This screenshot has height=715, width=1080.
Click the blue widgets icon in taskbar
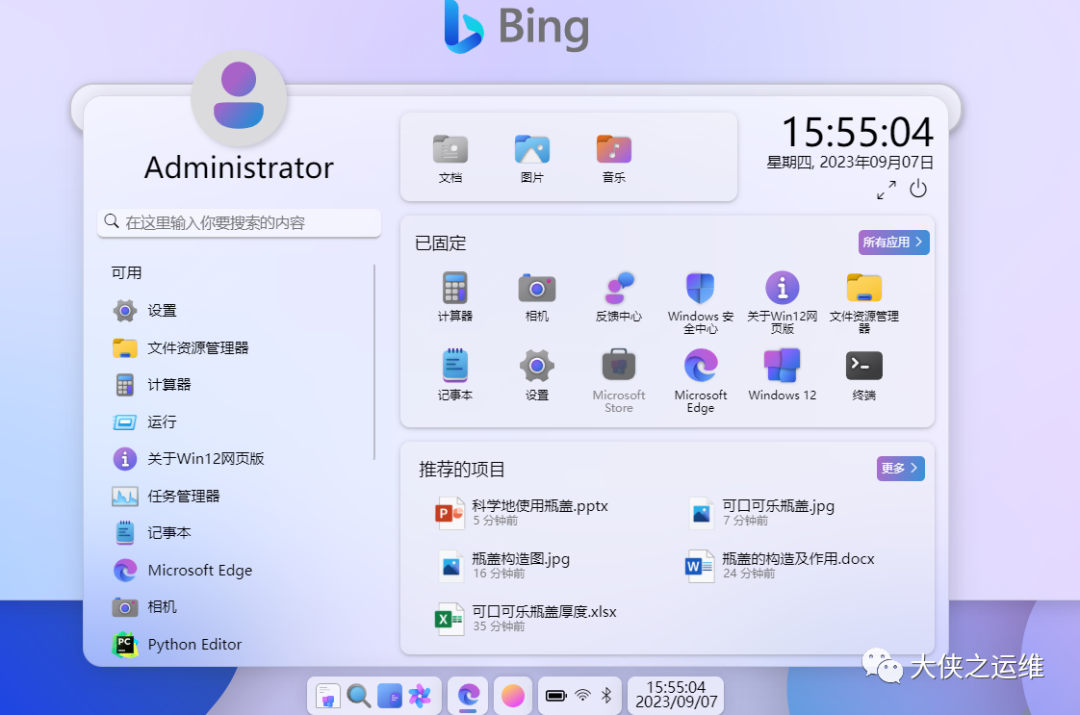point(389,696)
